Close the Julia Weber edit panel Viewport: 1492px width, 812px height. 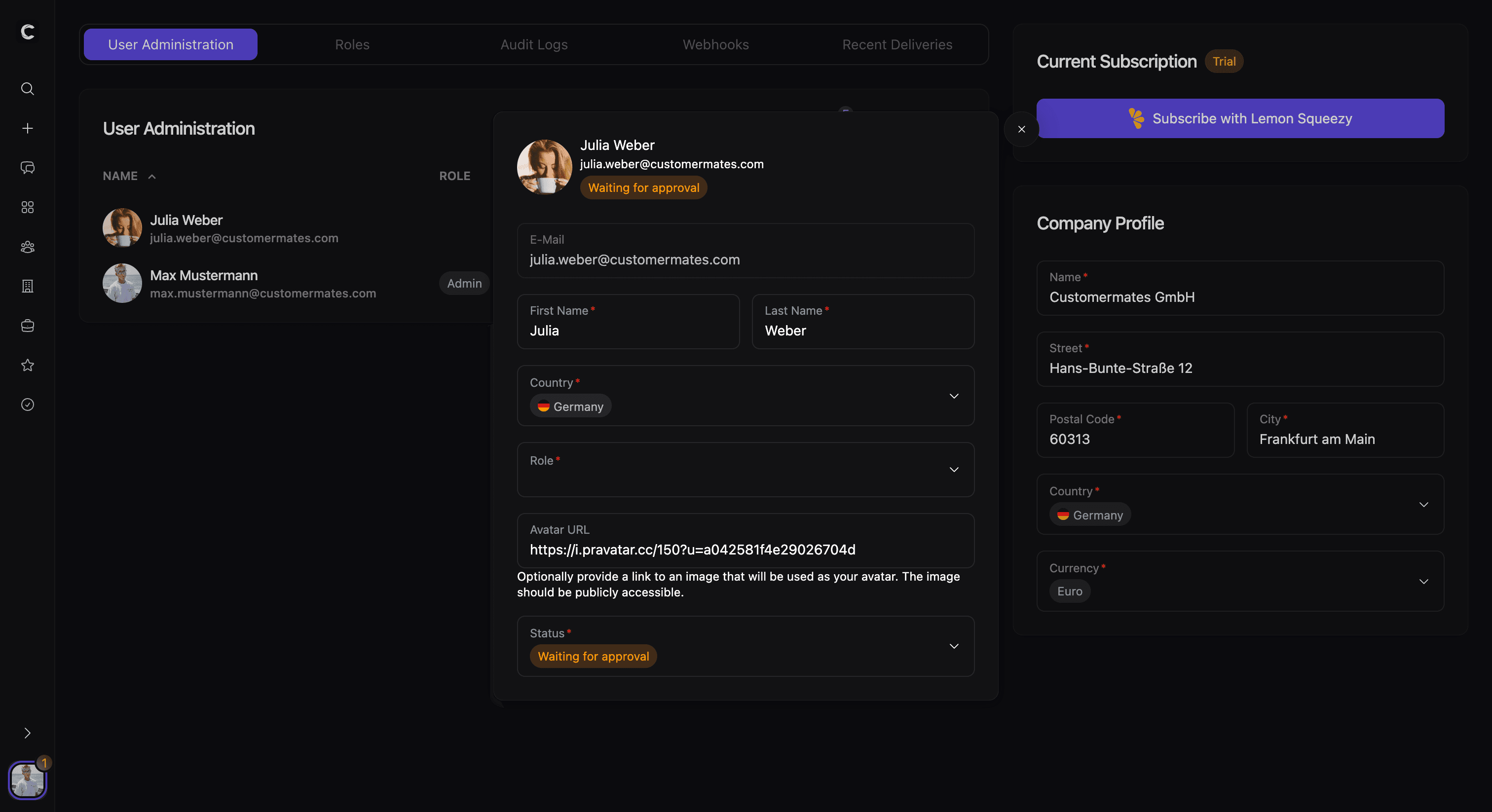(x=1021, y=129)
